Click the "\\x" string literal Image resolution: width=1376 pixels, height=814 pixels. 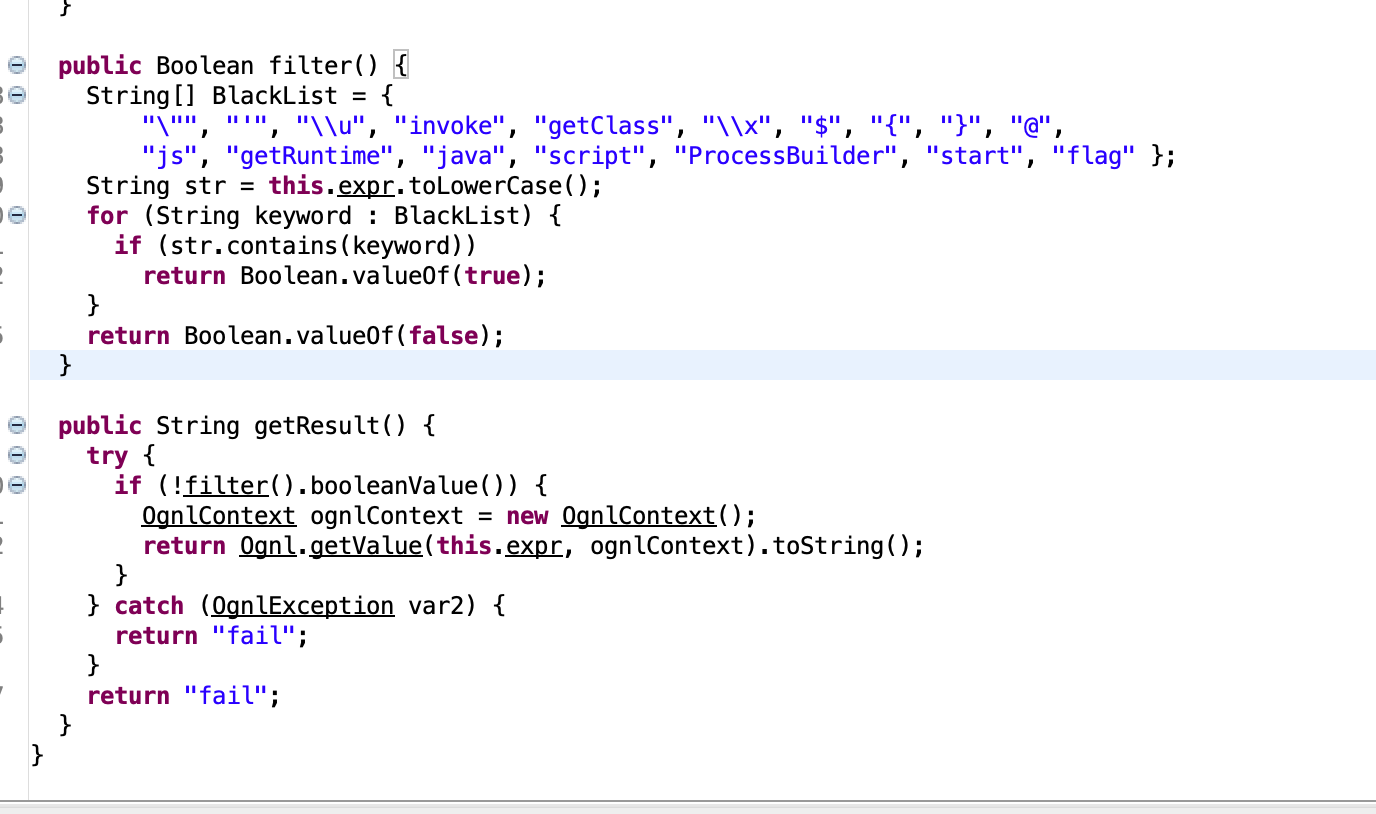click(738, 126)
